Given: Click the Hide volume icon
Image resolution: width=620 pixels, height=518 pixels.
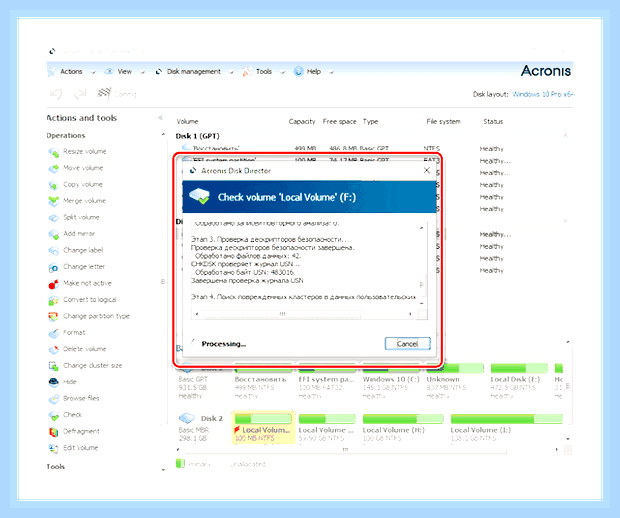Looking at the screenshot, I should 54,382.
